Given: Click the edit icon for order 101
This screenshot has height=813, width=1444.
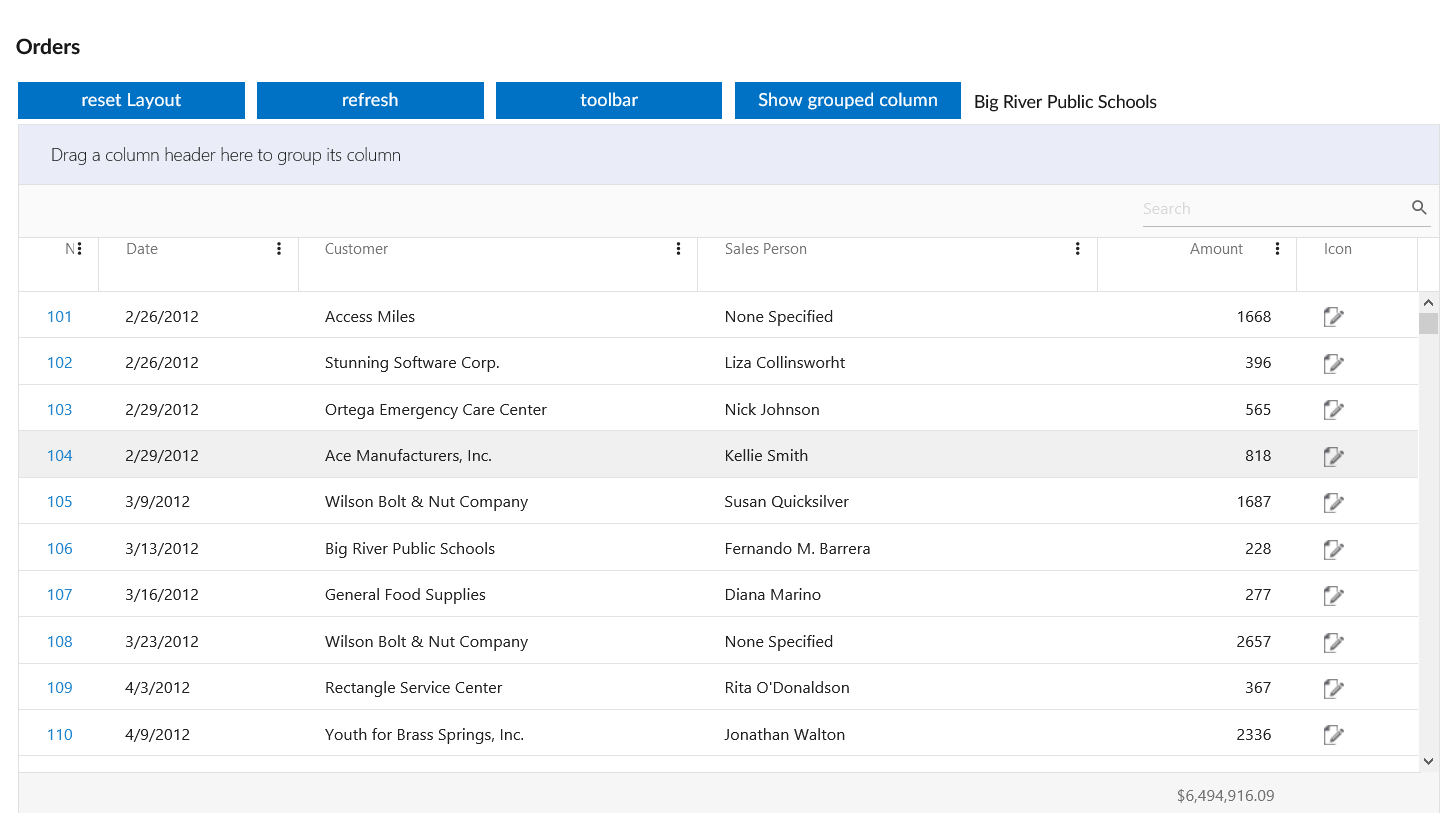Looking at the screenshot, I should click(1333, 317).
